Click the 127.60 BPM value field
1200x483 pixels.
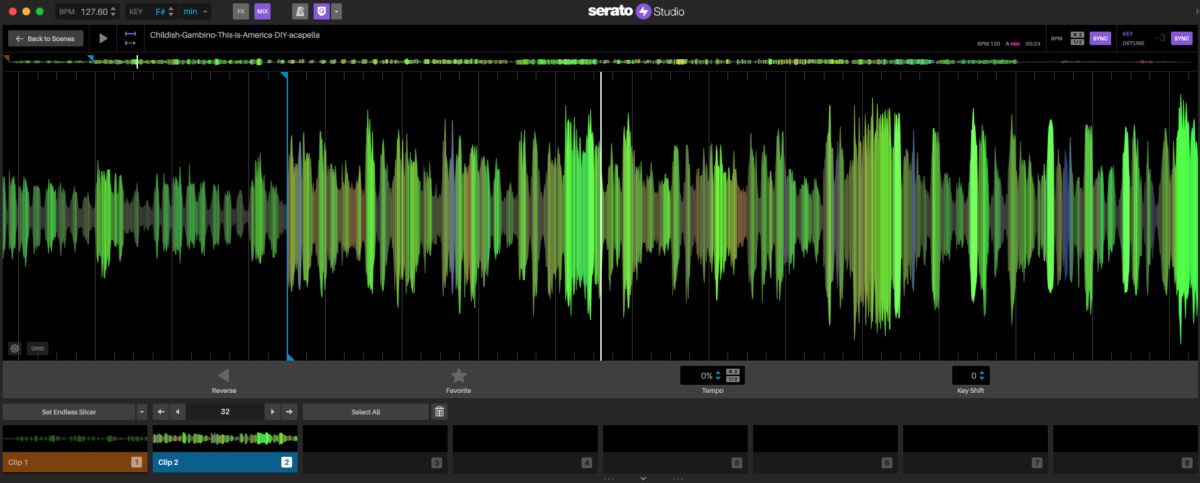[95, 11]
